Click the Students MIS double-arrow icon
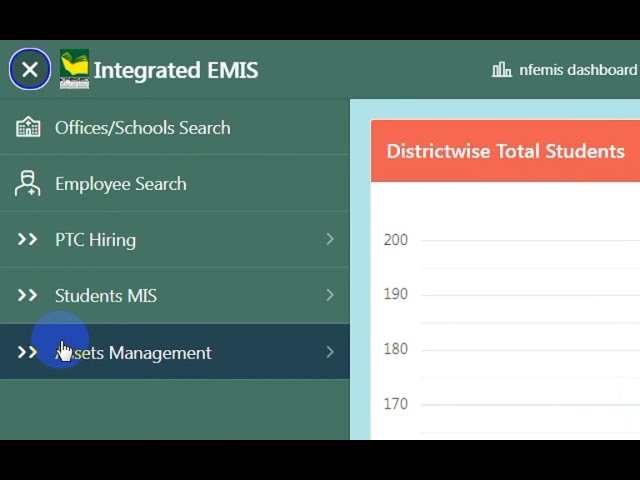 click(28, 295)
